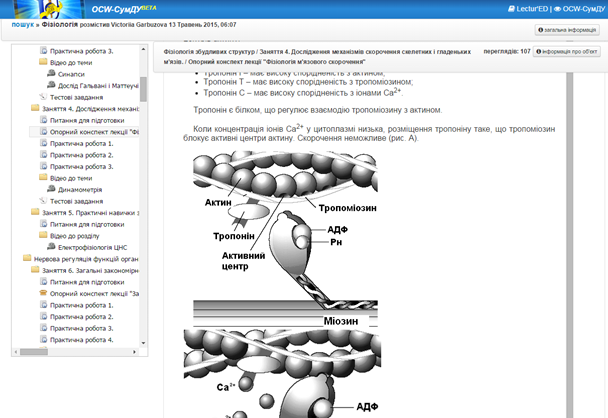Viewport: 608px width, 418px height.
Task: Click the 'загальна інформація' button
Action: [x=567, y=30]
